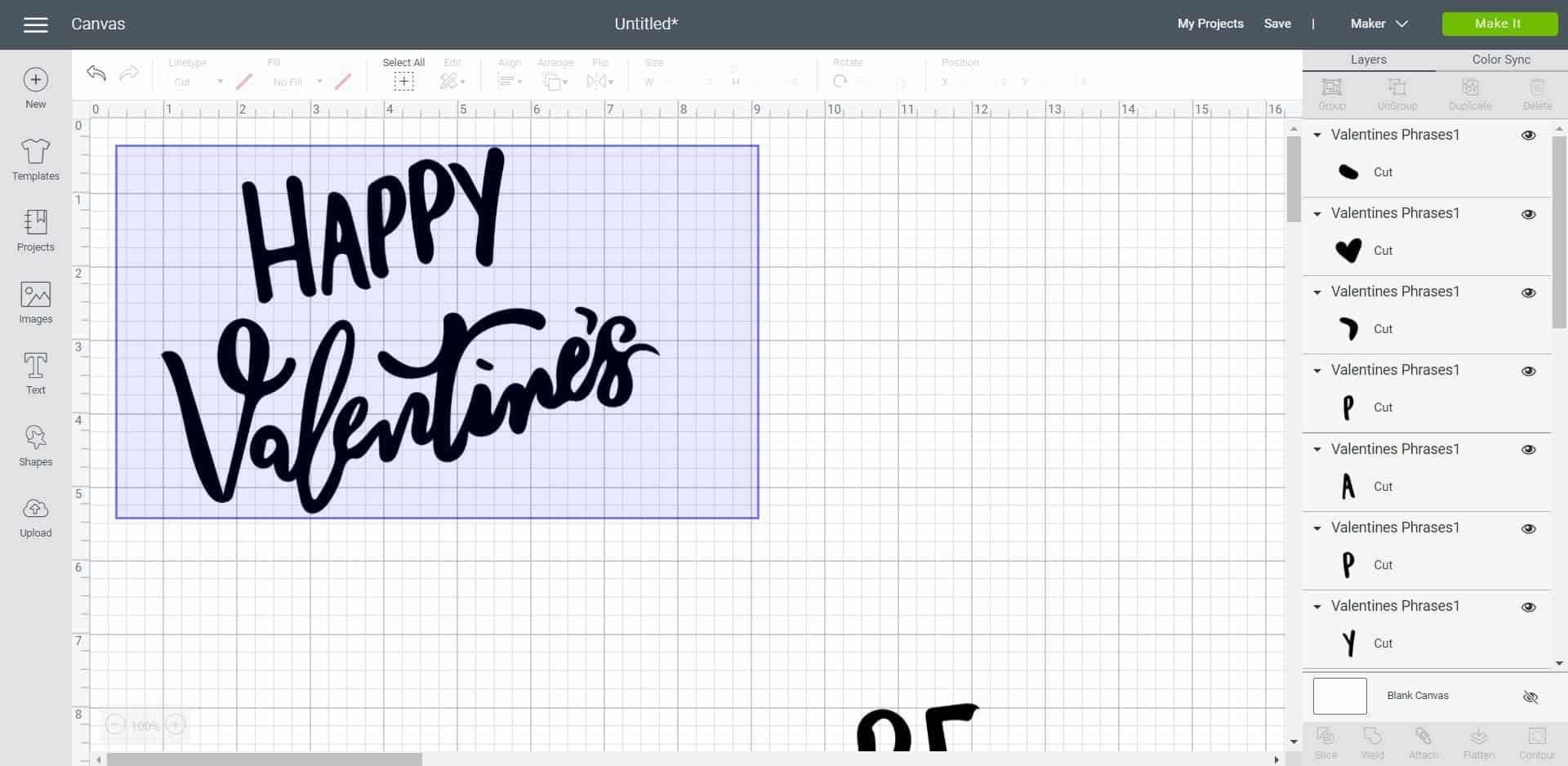Collapse the heart layer group

coord(1316,213)
